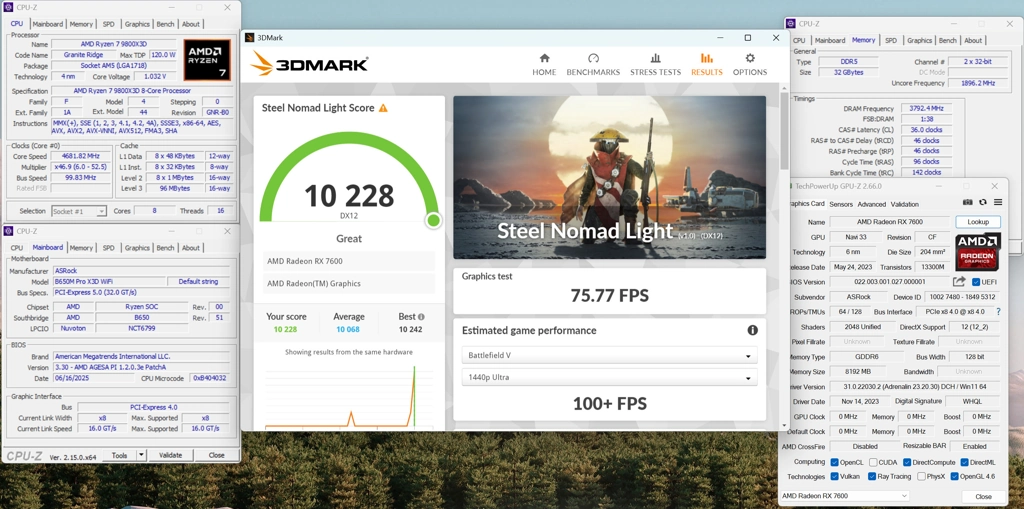The width and height of the screenshot is (1024, 509).
Task: Click the 3DMark logo in the header
Action: click(x=310, y=63)
